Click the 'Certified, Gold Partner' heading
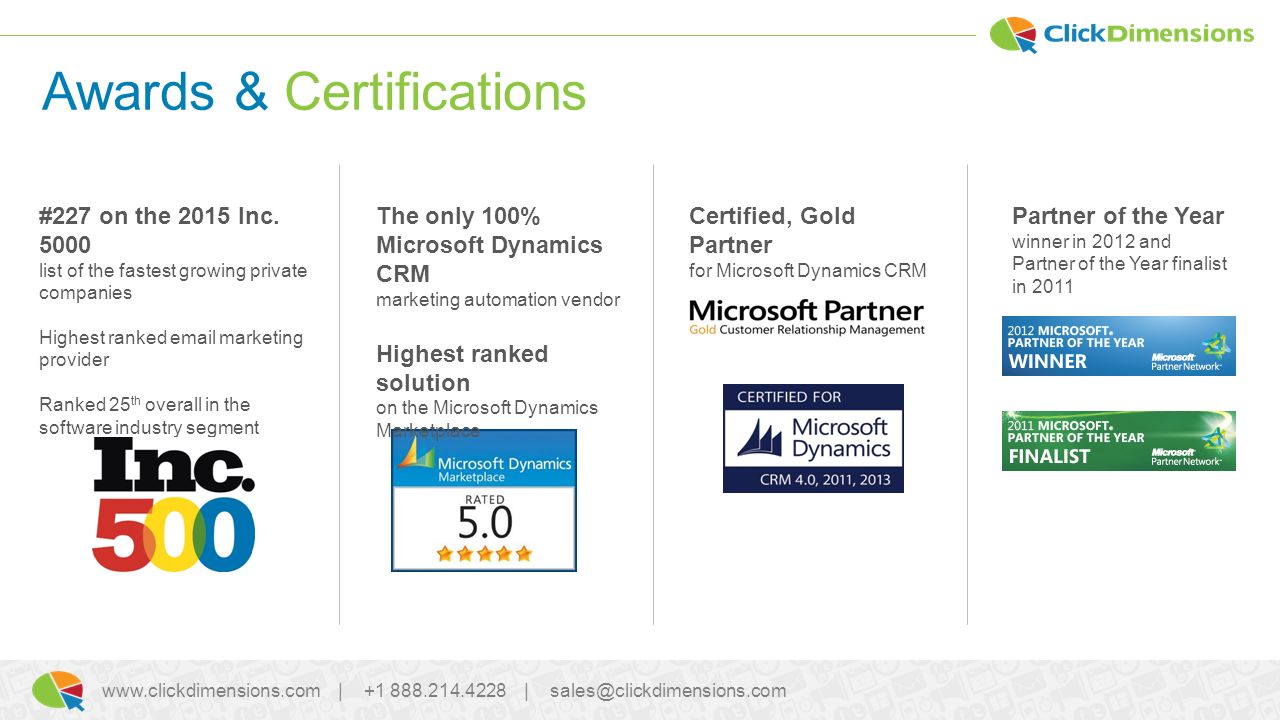The height and width of the screenshot is (720, 1280). [x=772, y=230]
